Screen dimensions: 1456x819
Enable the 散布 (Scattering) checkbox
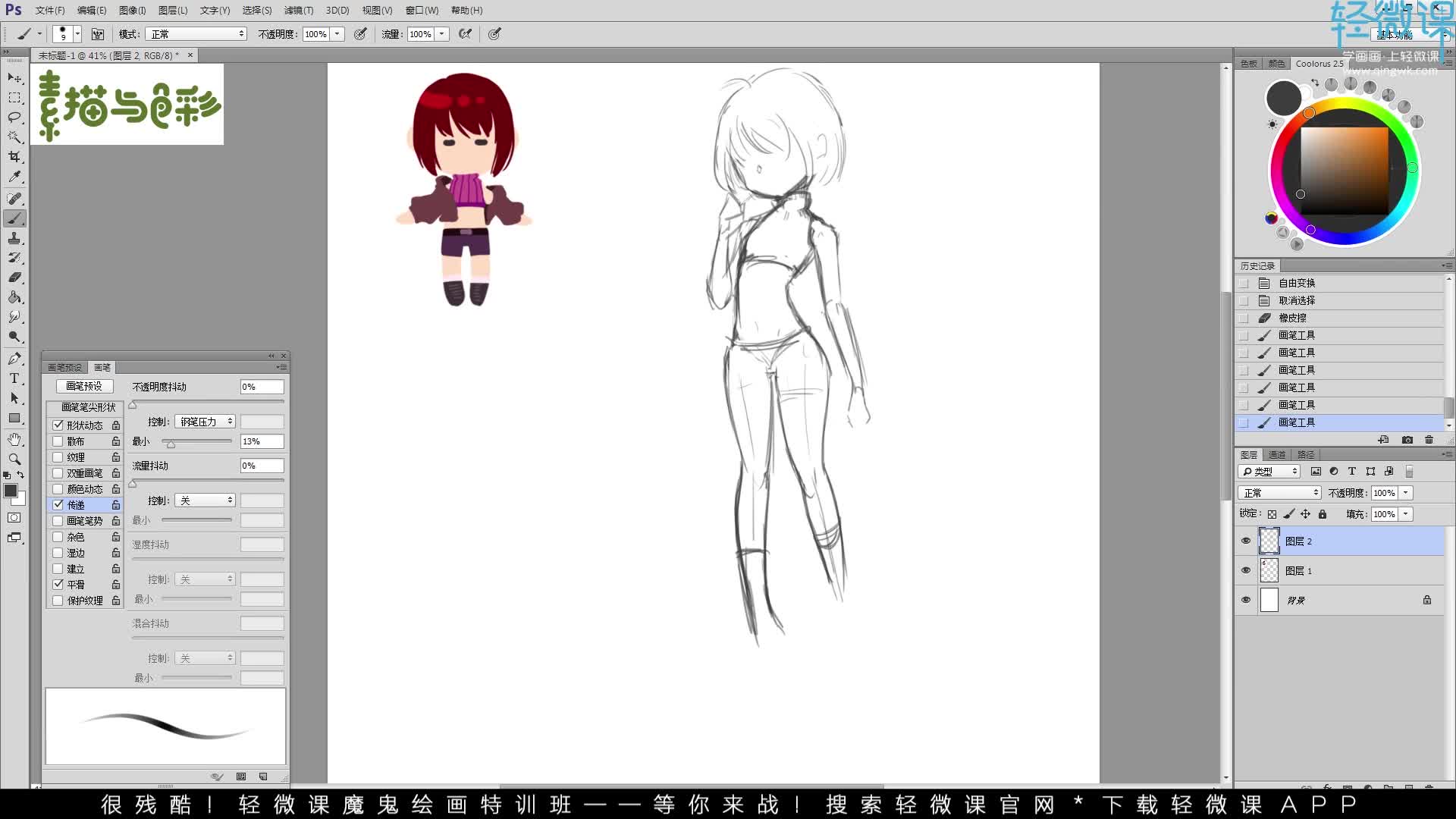coord(58,441)
